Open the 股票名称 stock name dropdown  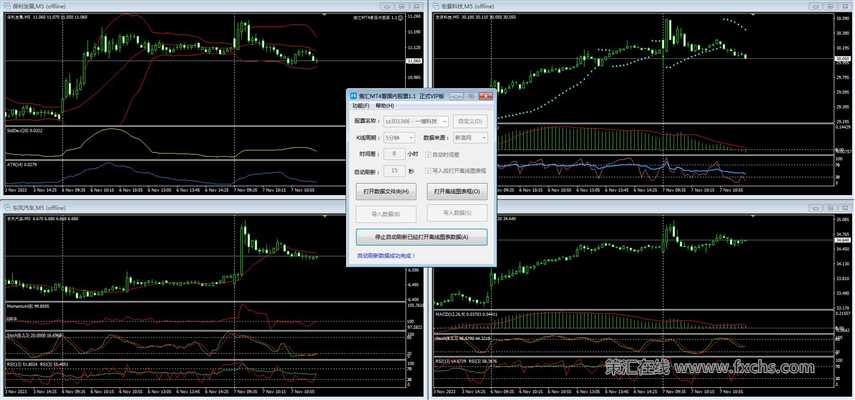click(x=416, y=121)
